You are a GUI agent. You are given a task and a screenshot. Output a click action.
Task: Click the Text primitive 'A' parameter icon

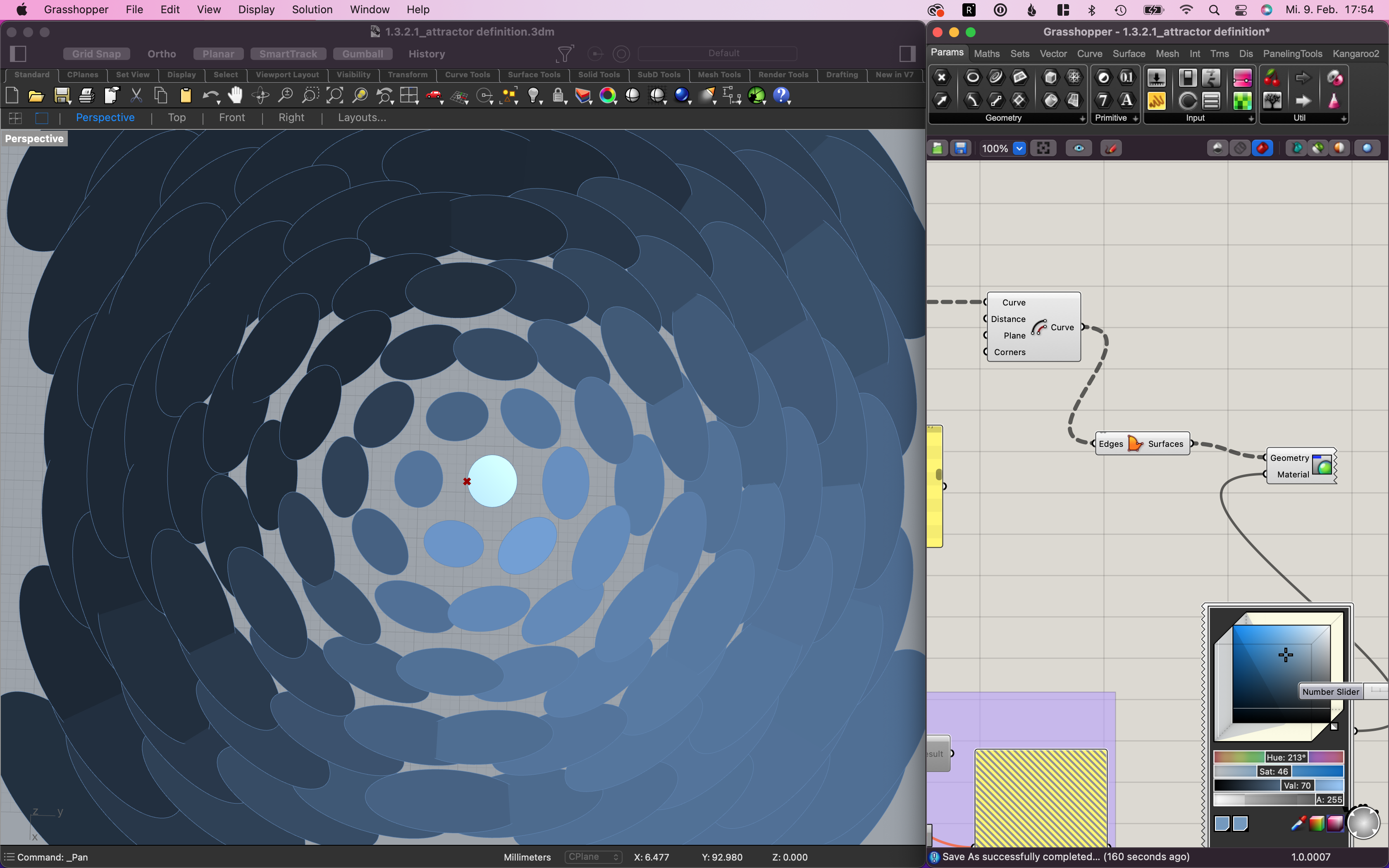tap(1126, 100)
